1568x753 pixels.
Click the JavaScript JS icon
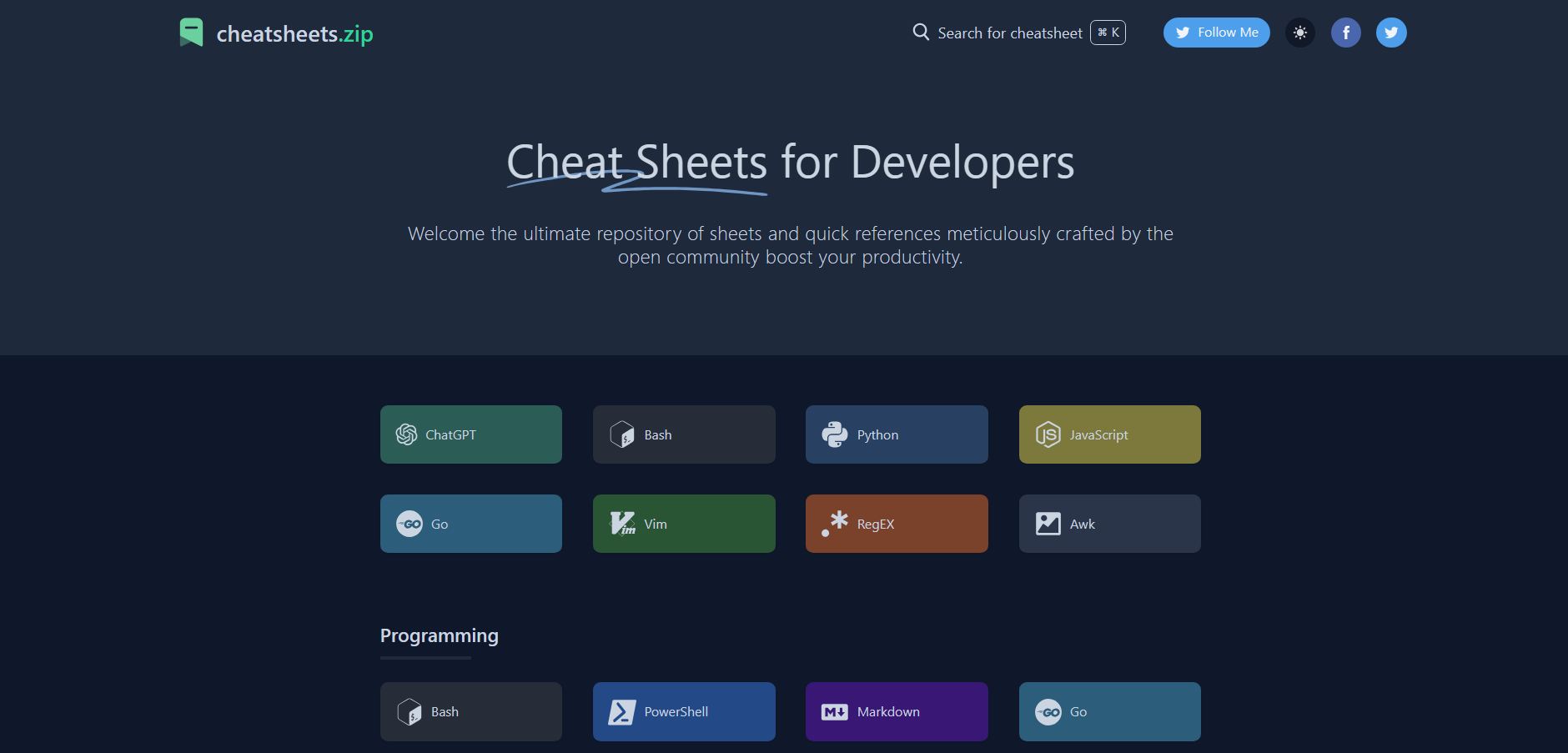pos(1048,434)
